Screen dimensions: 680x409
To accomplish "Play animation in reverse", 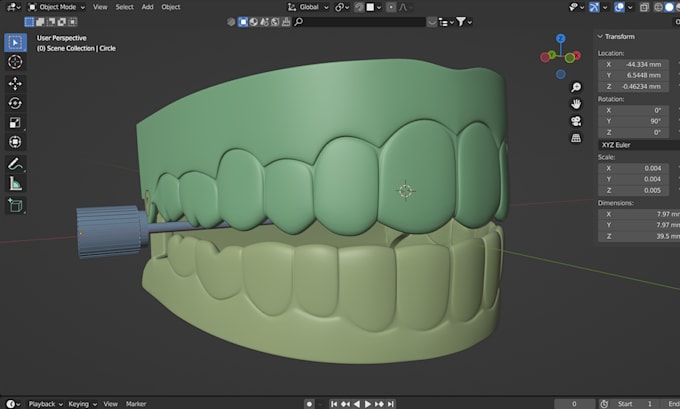I will tap(356, 404).
